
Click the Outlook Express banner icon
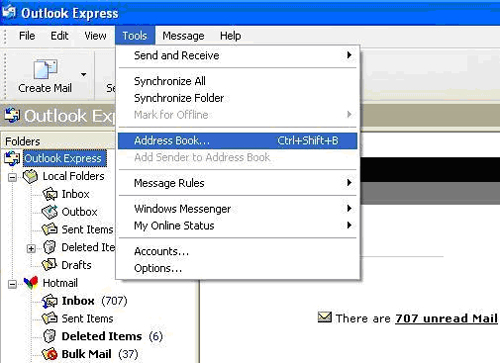(12, 115)
